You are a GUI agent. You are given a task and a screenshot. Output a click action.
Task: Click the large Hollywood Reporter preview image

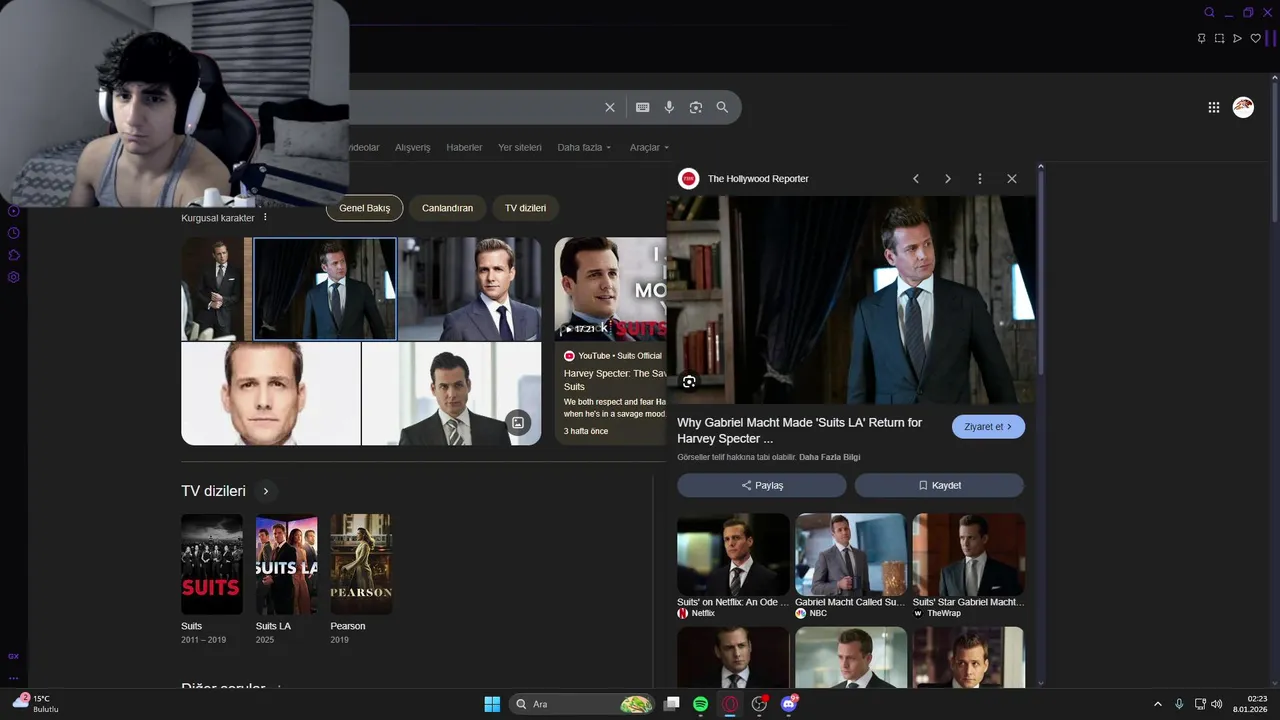(x=851, y=300)
